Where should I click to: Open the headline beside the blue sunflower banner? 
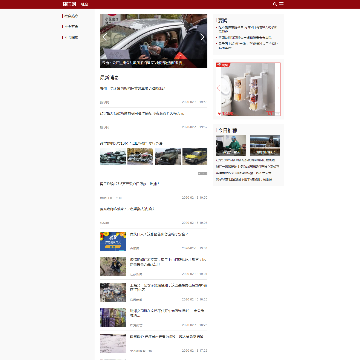(159, 234)
